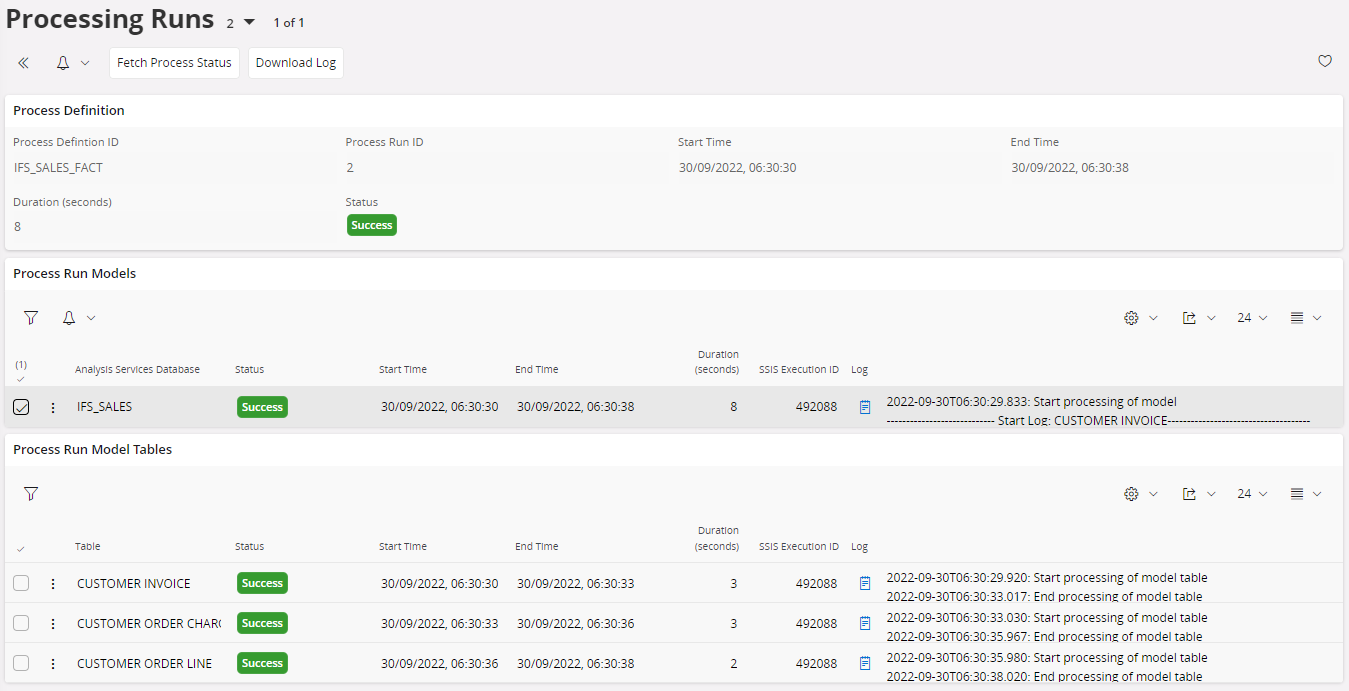1349x691 pixels.
Task: Click the favorite heart icon at top right
Action: (1324, 61)
